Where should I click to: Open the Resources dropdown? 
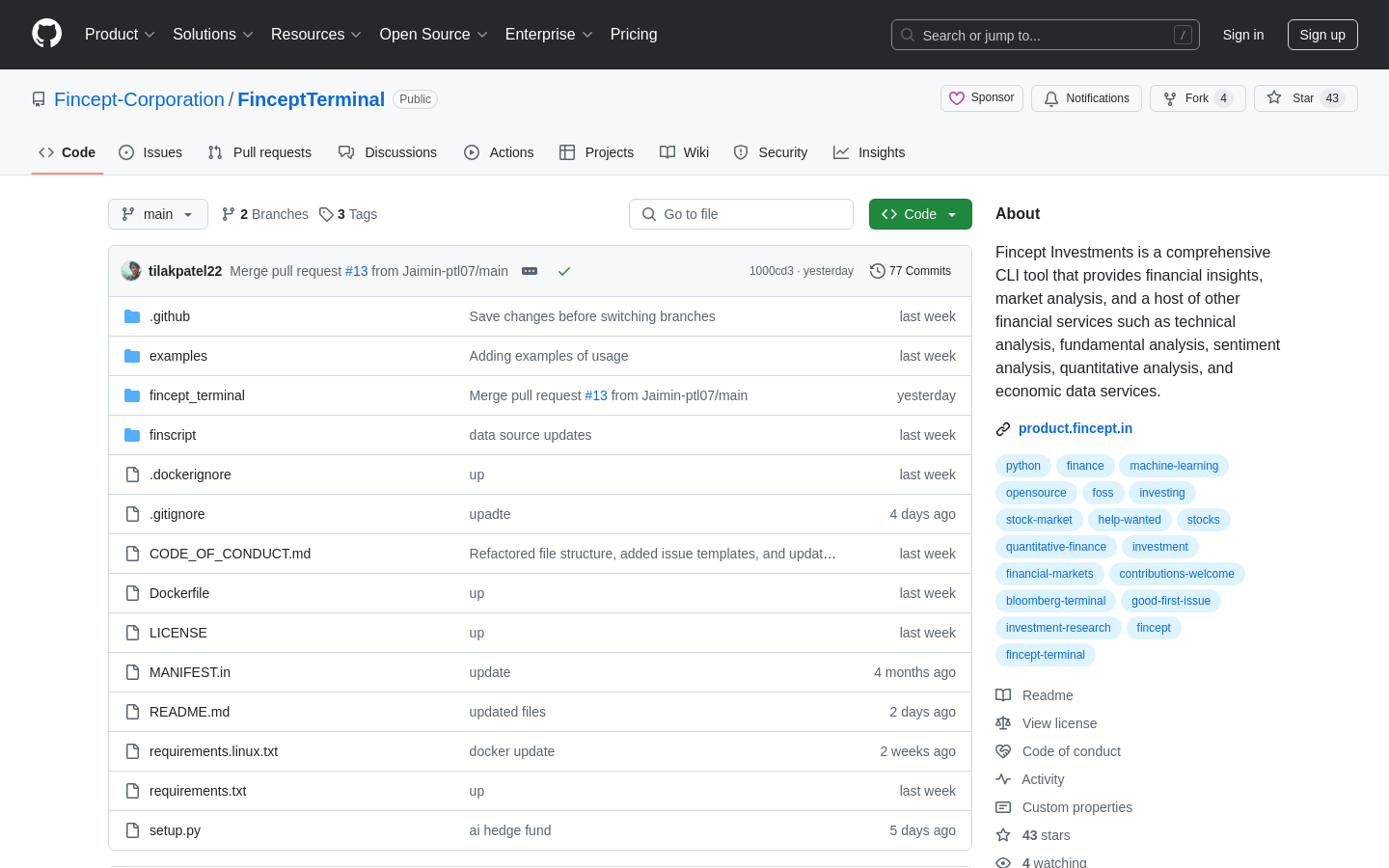click(x=315, y=35)
